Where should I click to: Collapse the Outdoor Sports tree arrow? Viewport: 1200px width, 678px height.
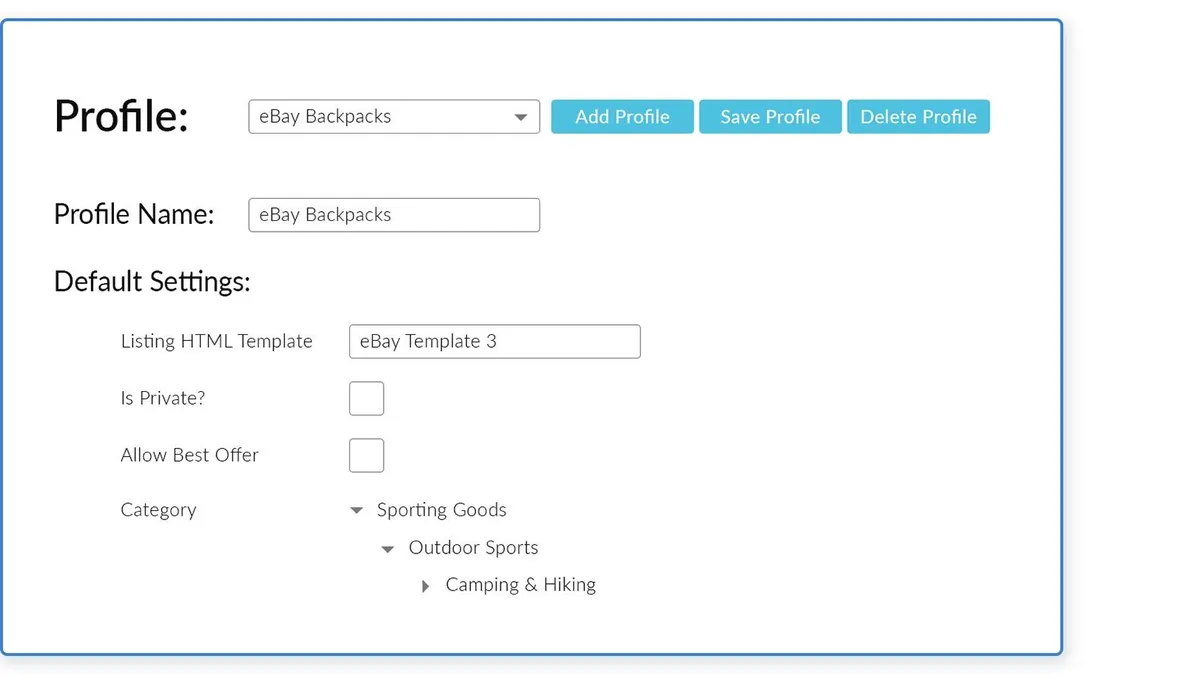pos(388,549)
